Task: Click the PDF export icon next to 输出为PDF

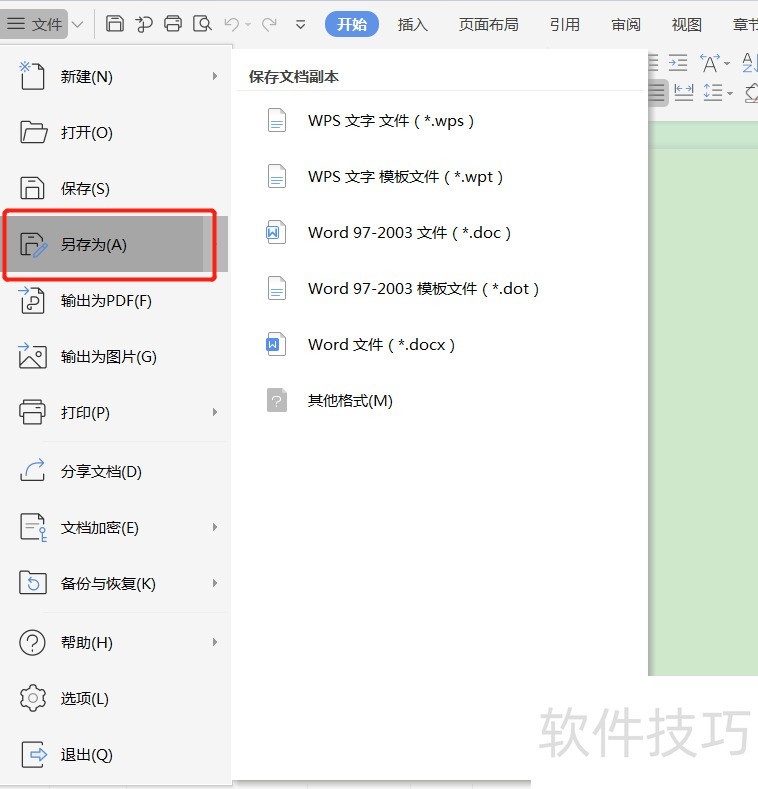Action: (32, 300)
